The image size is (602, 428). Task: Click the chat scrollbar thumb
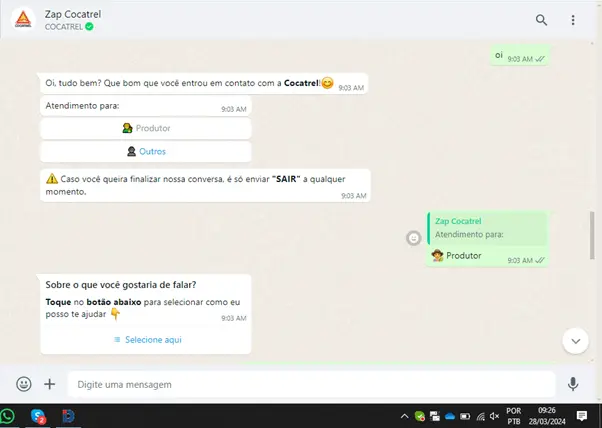[x=592, y=235]
